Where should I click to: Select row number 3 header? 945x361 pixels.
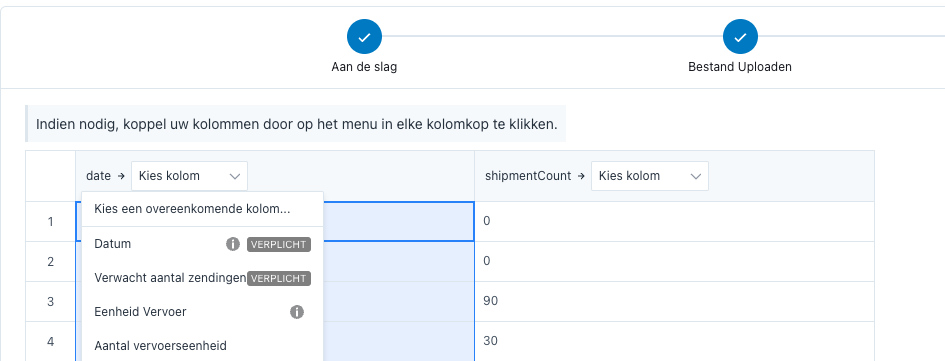51,301
